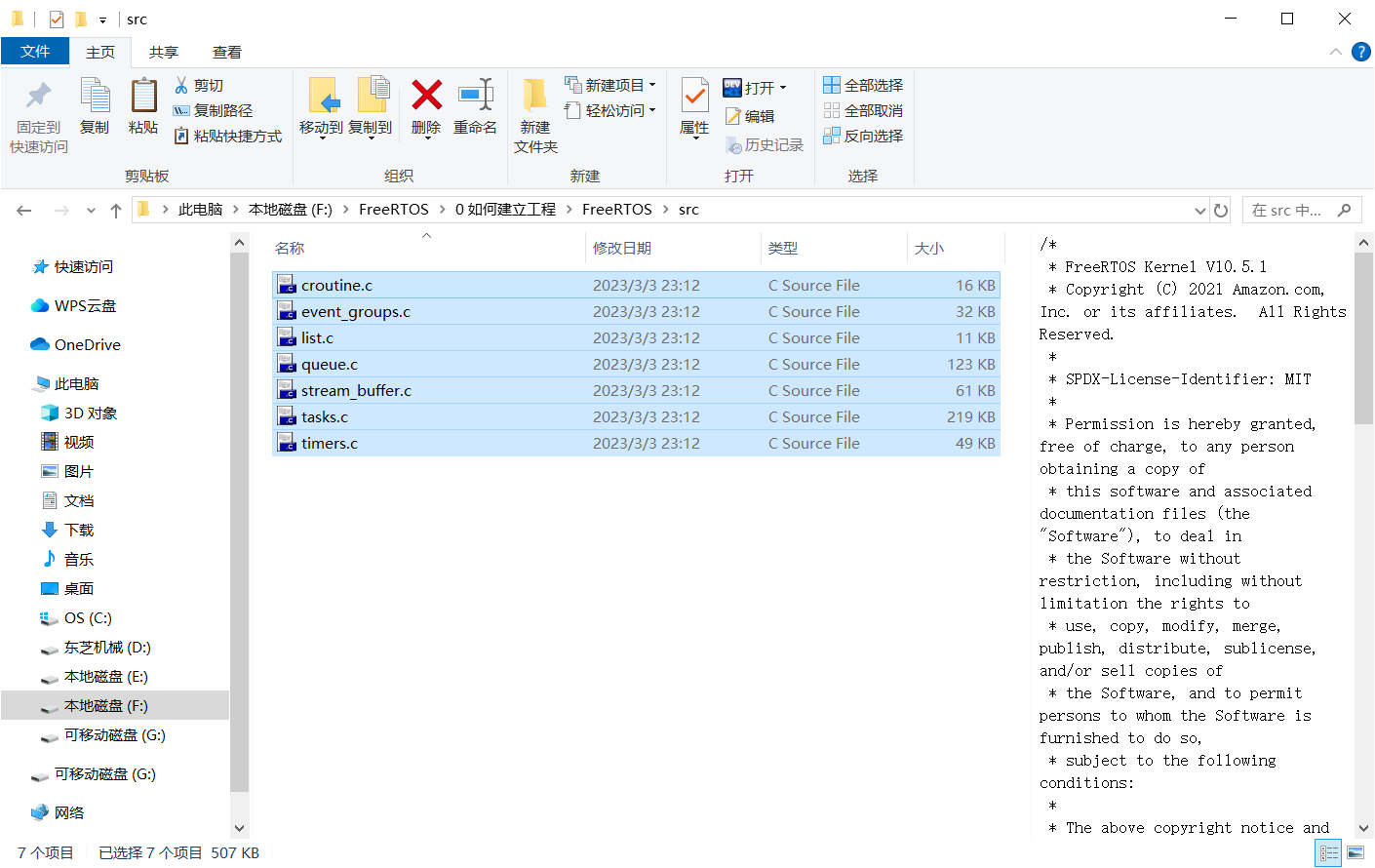Open the Copy to (复制到) dropdown
Screen dimensions: 1375x868
click(x=370, y=139)
